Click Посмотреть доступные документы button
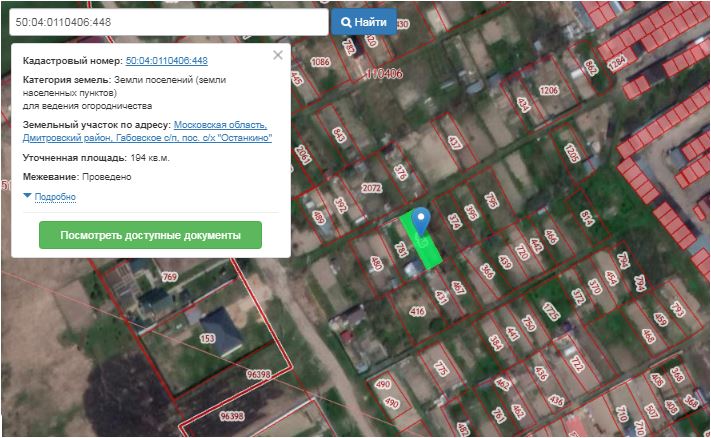711x438 pixels. coord(150,235)
